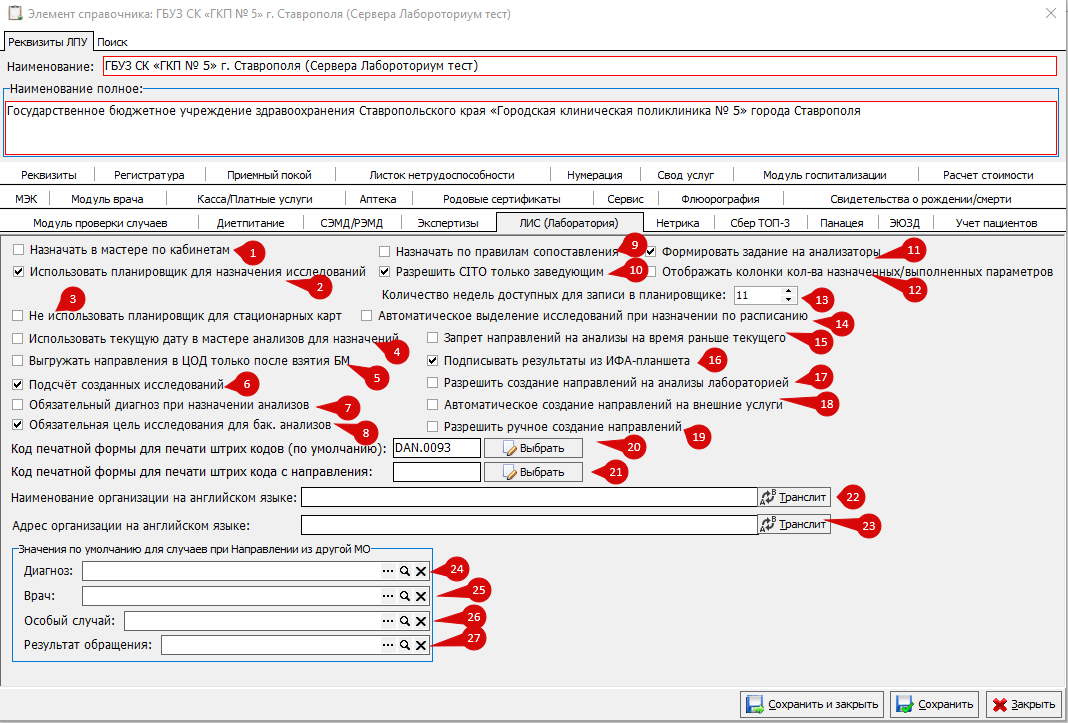Click the ellipsis icon in Врач field
The image size is (1068, 723).
point(388,596)
